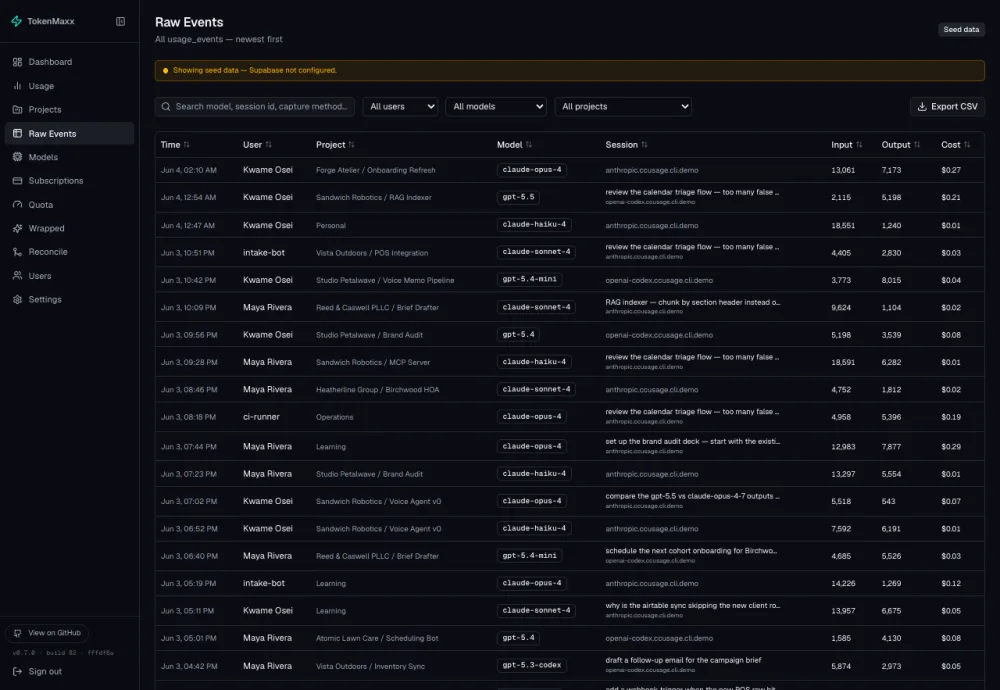1000x690 pixels.
Task: Open the Wrapped page
Action: coord(70,228)
